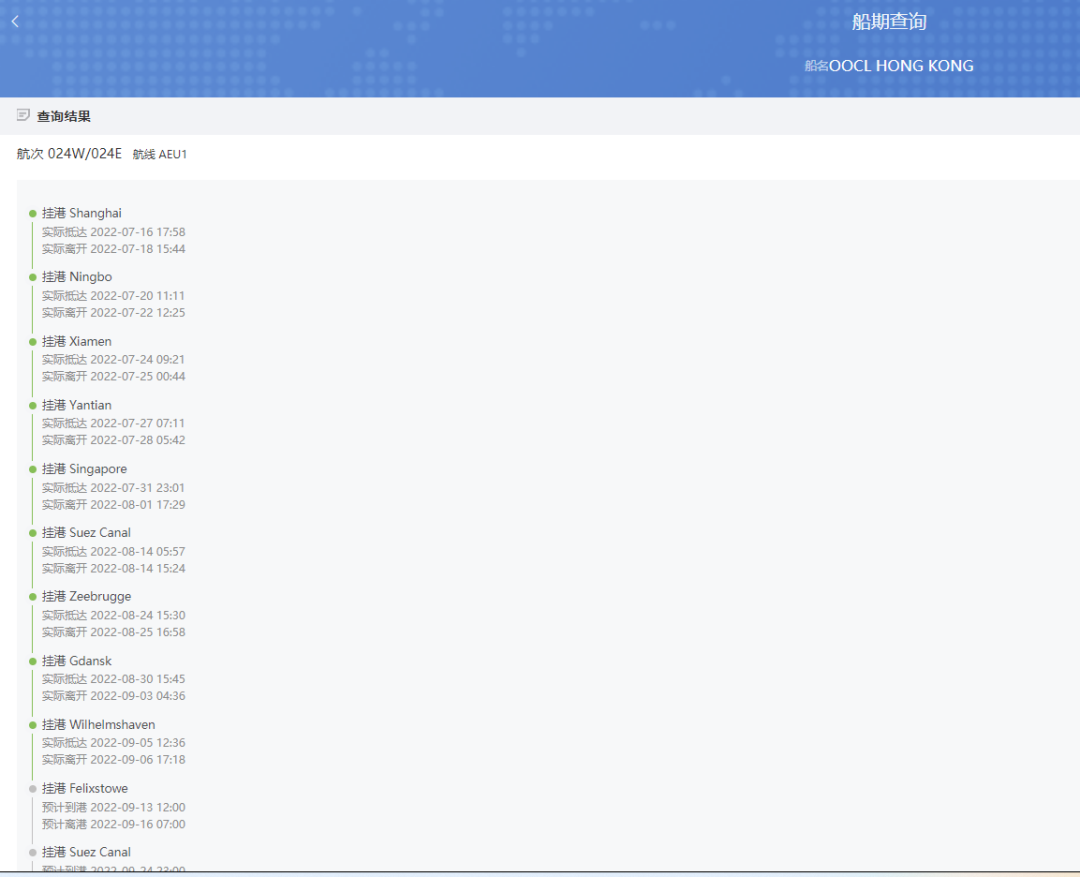The width and height of the screenshot is (1080, 877).
Task: Select the Wilhelmshaven port call entry
Action: tap(98, 725)
